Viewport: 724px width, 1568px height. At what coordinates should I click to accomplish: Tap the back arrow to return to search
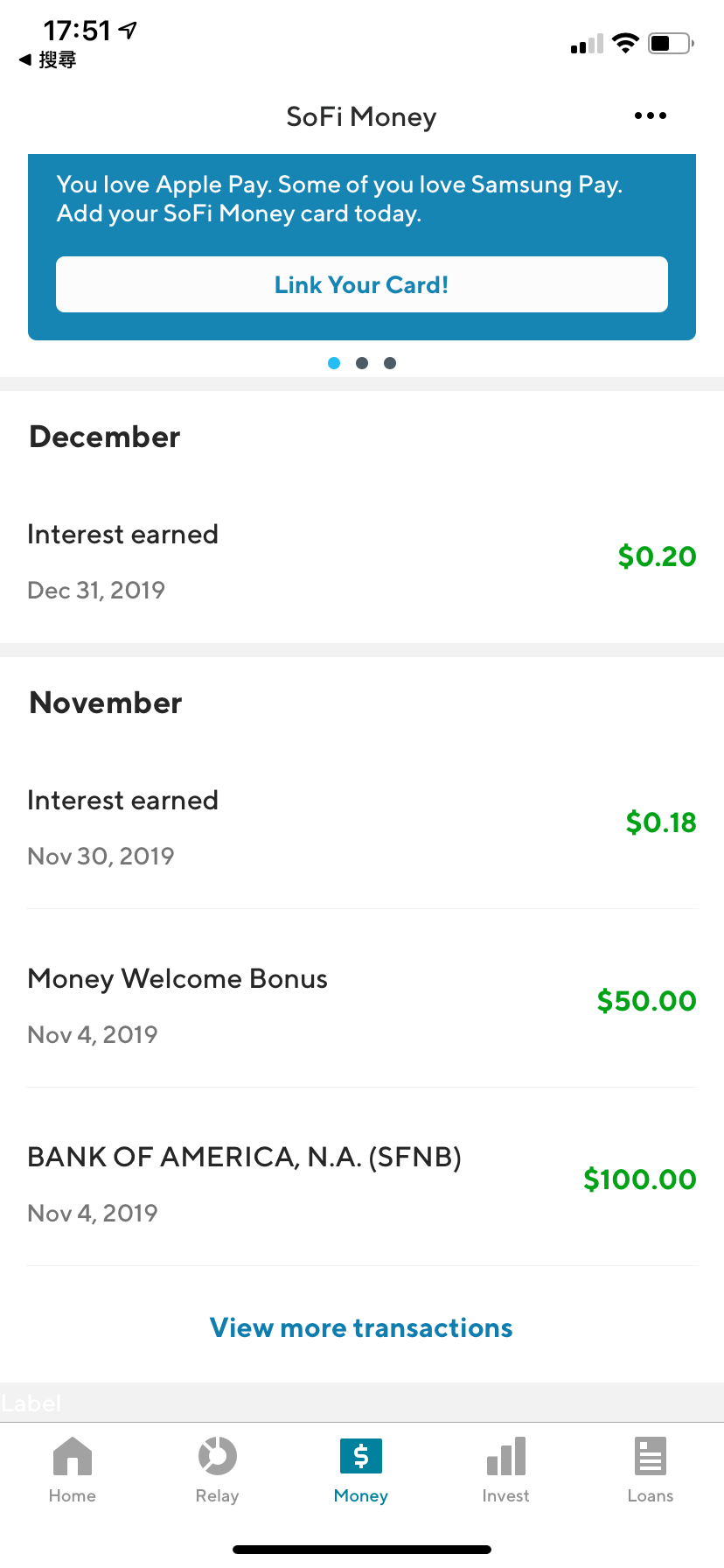coord(25,59)
